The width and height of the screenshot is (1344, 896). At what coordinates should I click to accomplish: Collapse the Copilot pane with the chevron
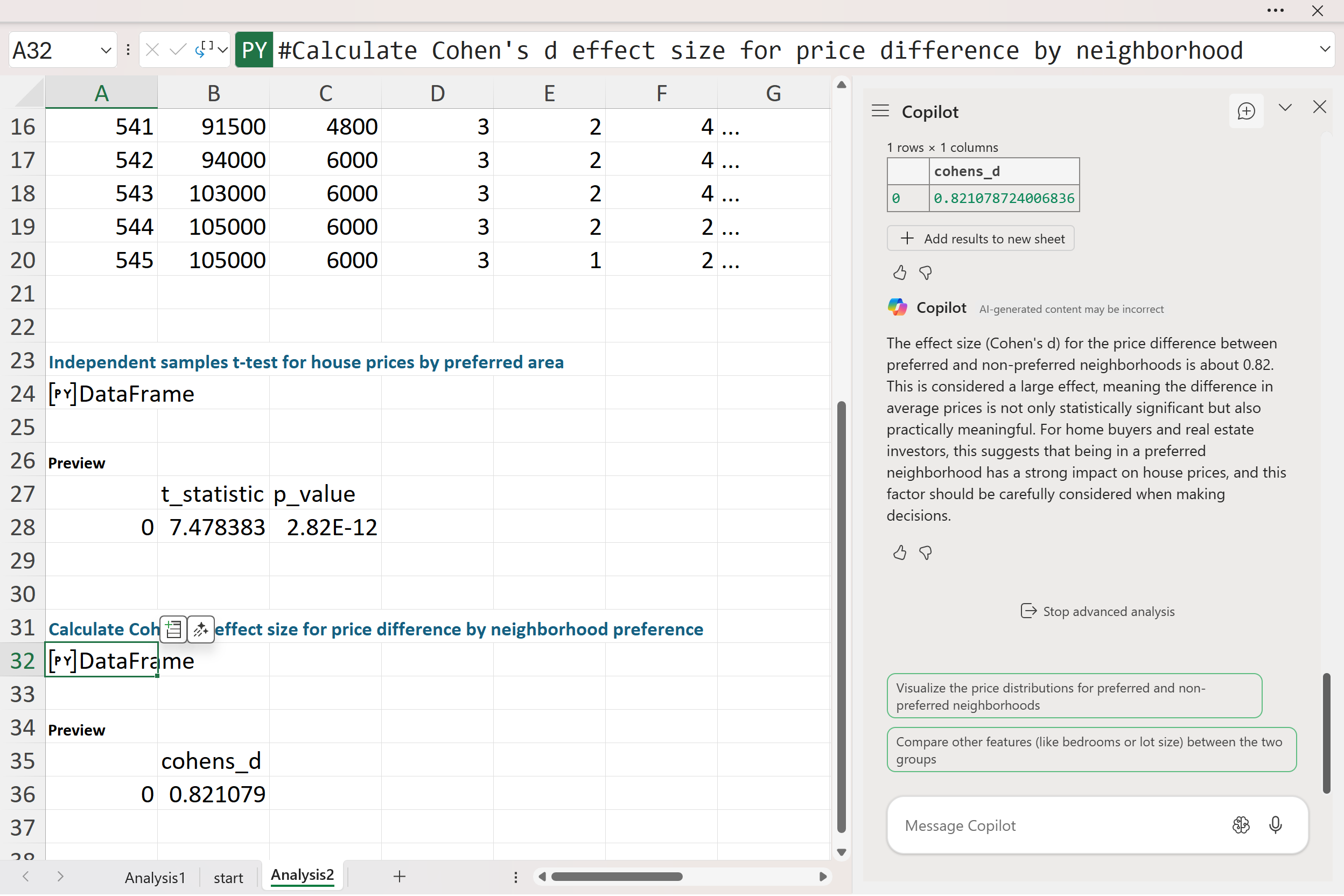tap(1285, 108)
